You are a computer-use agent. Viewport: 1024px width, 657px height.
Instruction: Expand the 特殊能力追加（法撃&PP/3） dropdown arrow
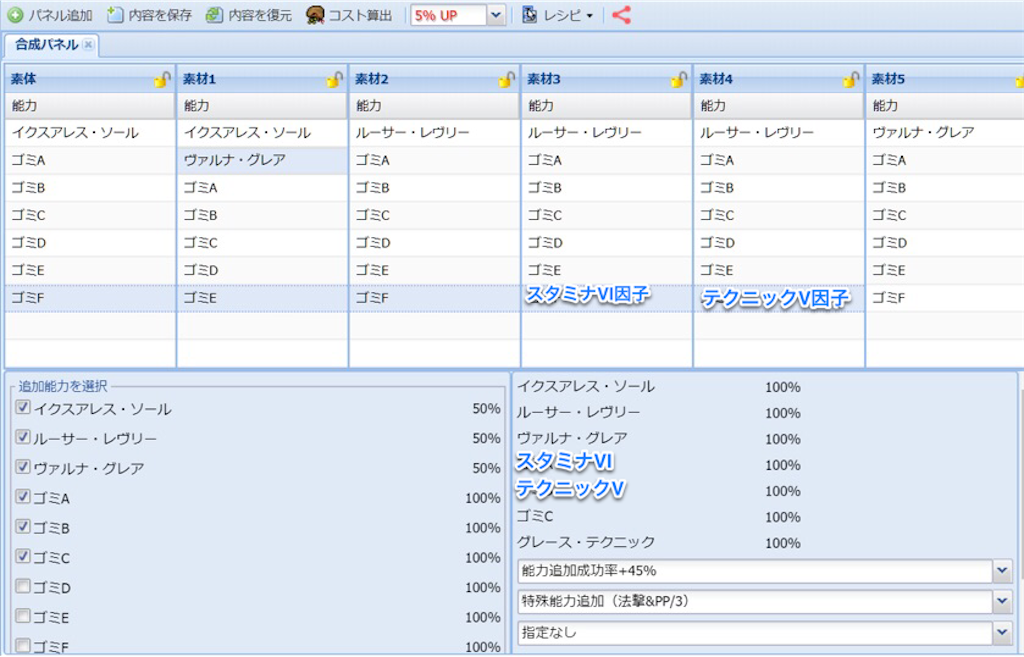coord(1002,601)
